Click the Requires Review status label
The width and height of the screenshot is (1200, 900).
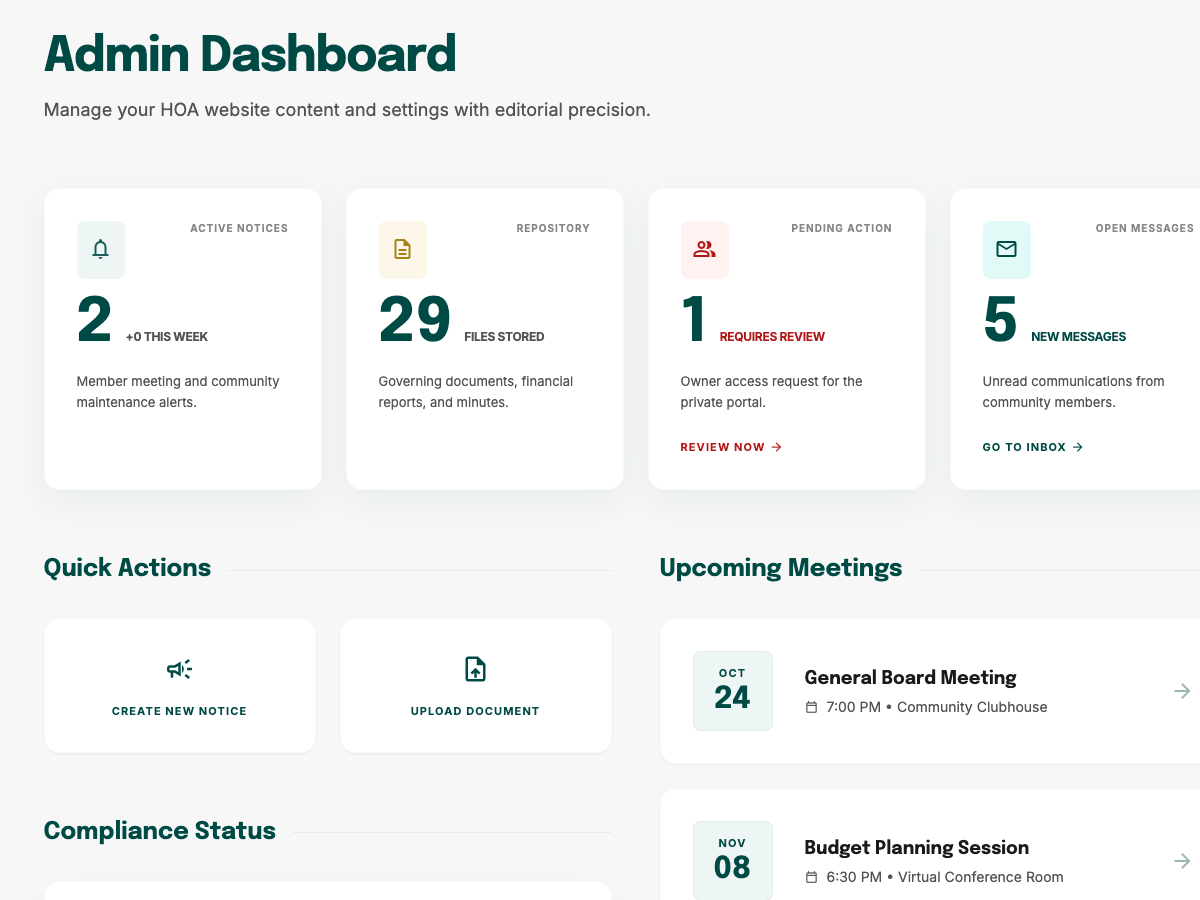(x=772, y=337)
